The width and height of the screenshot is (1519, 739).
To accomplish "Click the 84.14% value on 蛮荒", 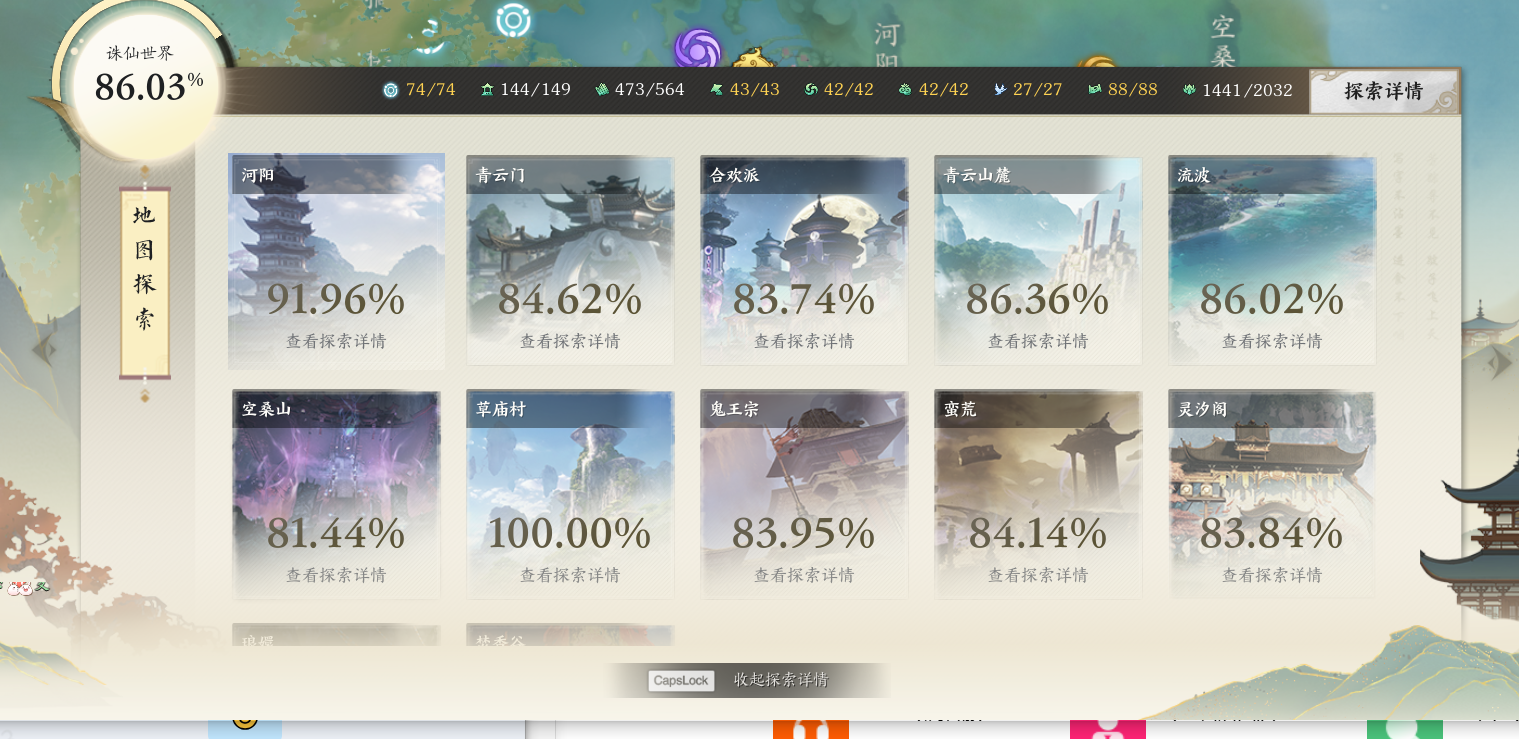I will coord(1038,533).
